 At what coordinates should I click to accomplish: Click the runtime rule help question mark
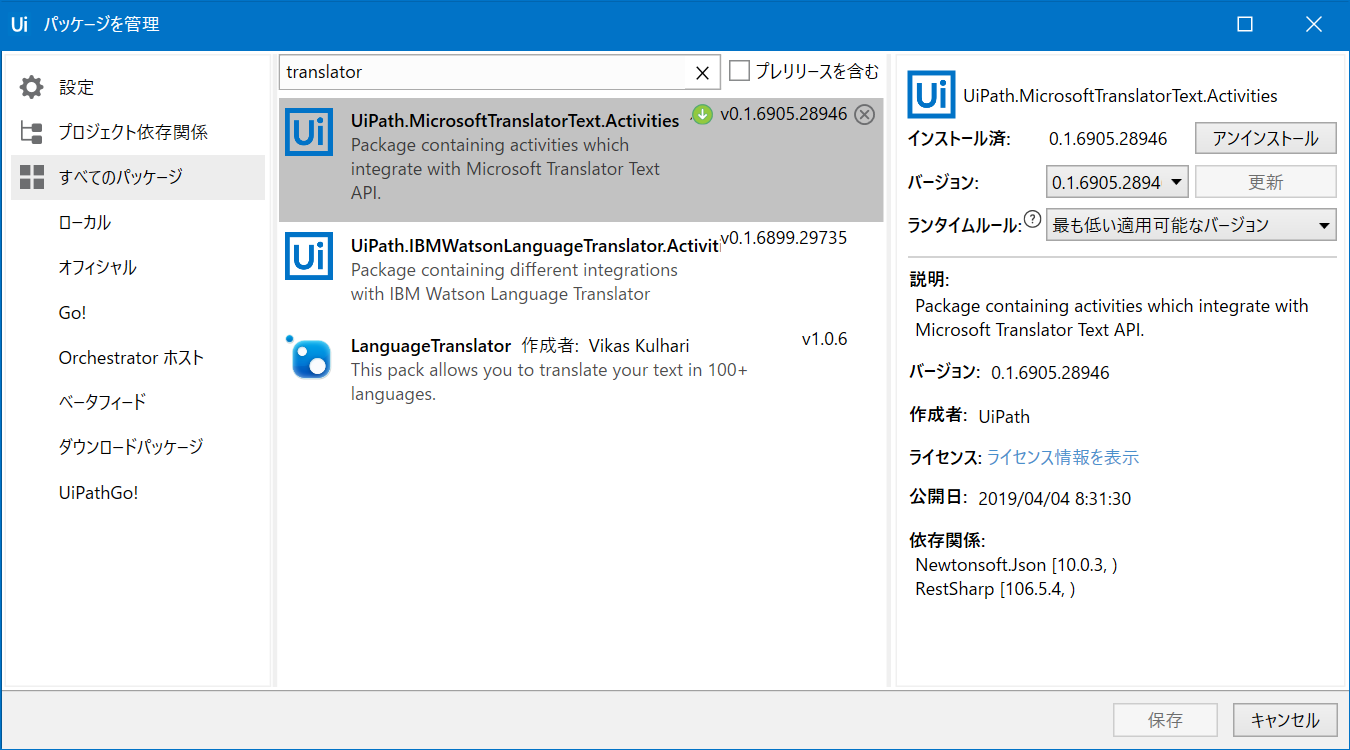tap(1033, 220)
